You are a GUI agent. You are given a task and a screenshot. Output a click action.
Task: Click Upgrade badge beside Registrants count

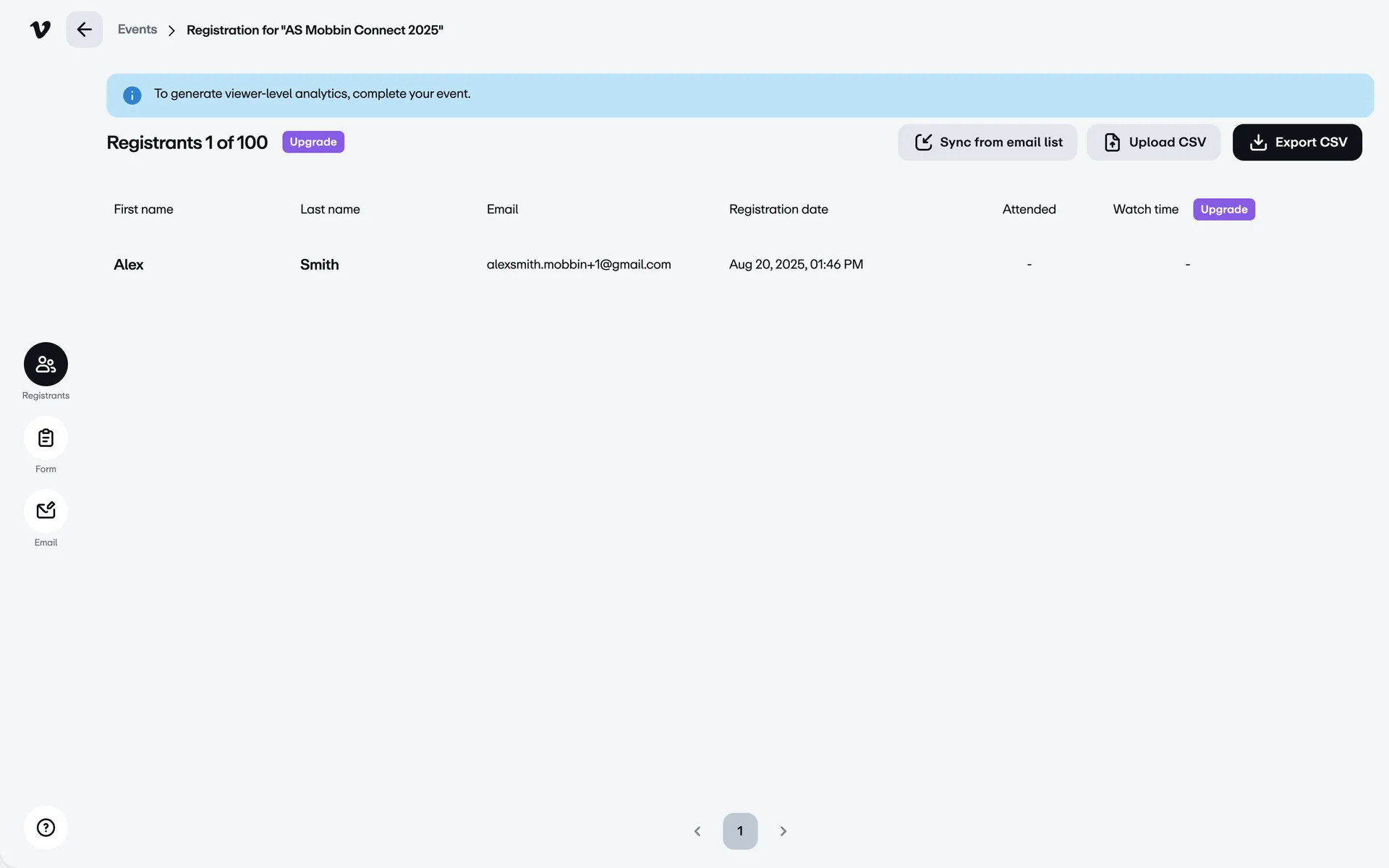[313, 142]
